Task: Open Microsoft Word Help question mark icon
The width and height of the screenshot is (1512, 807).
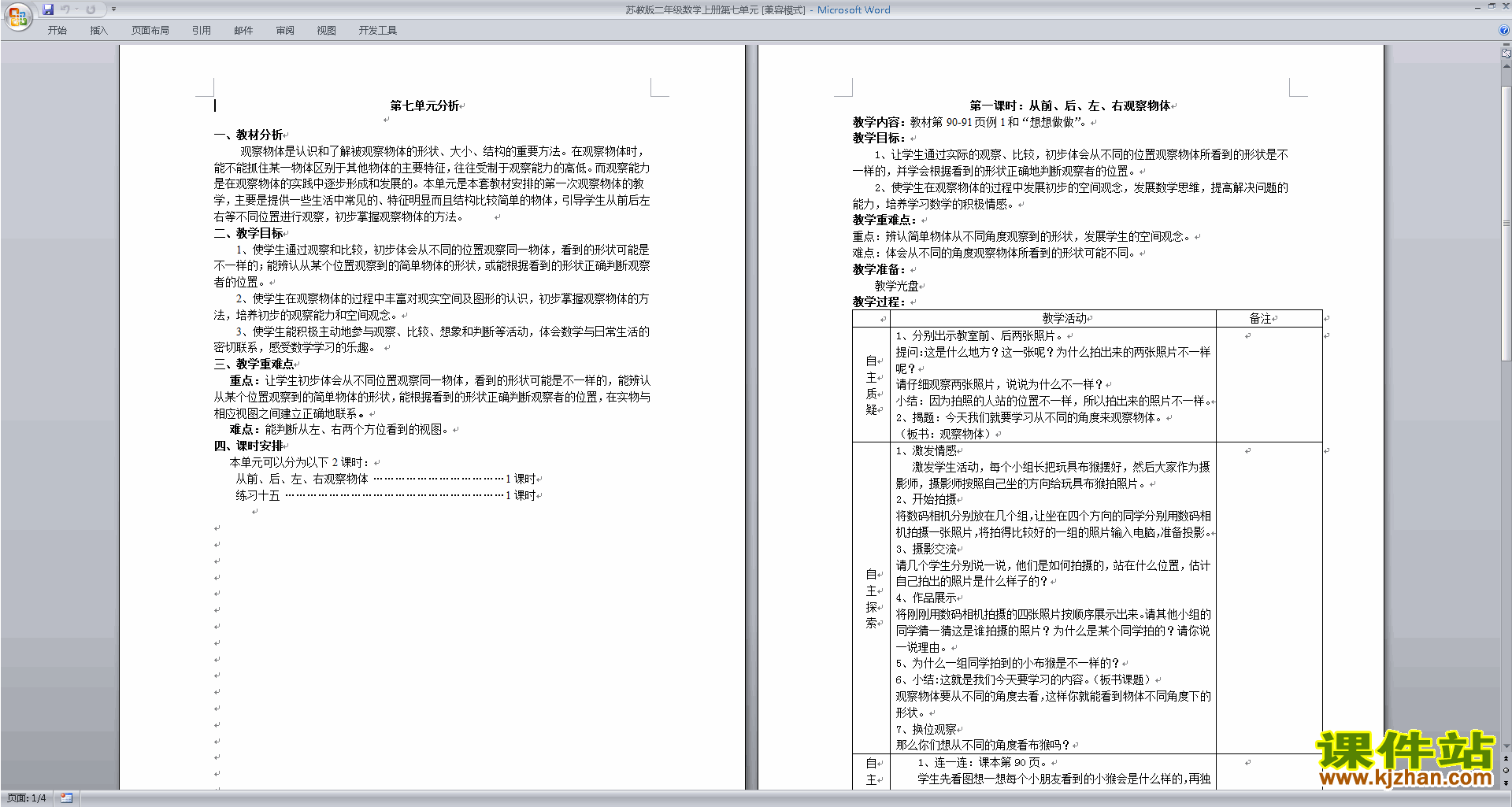Action: click(x=1504, y=31)
